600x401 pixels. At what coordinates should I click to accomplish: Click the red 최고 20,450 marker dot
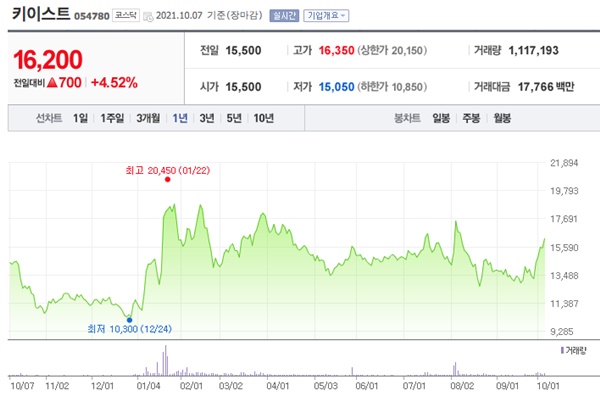(168, 179)
